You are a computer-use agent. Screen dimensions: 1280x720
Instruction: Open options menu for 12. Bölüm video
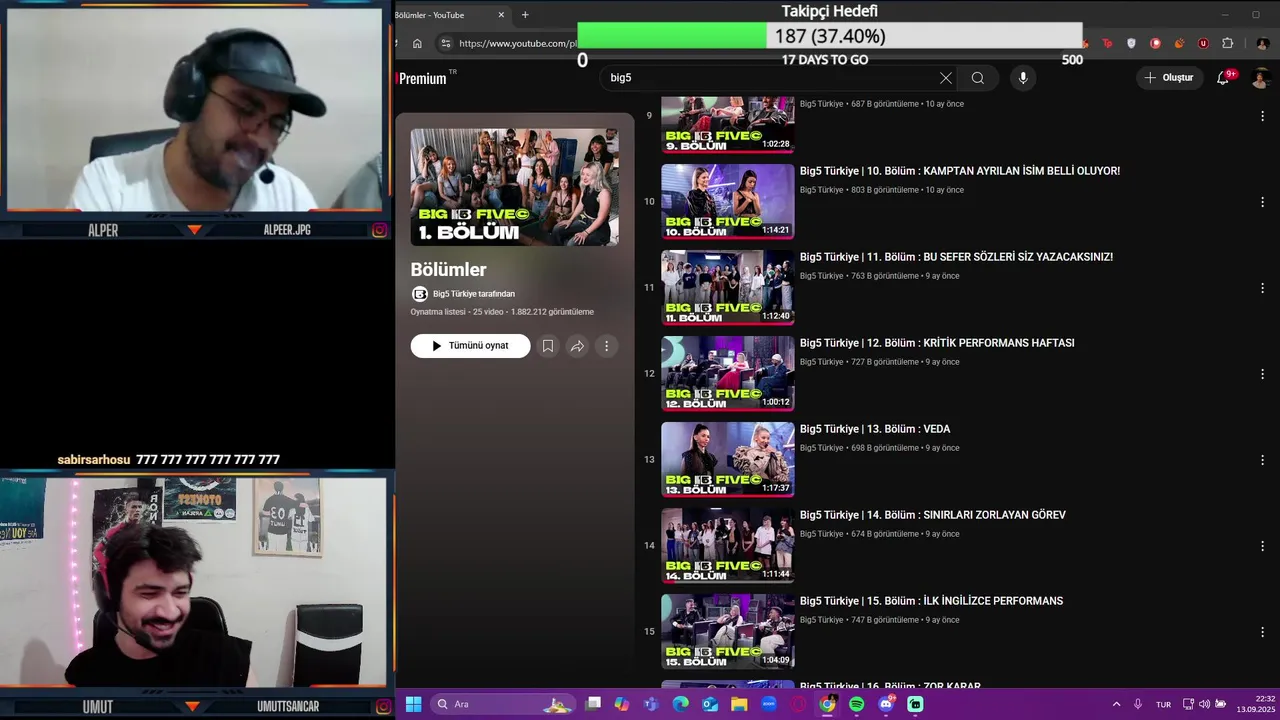(x=1262, y=374)
